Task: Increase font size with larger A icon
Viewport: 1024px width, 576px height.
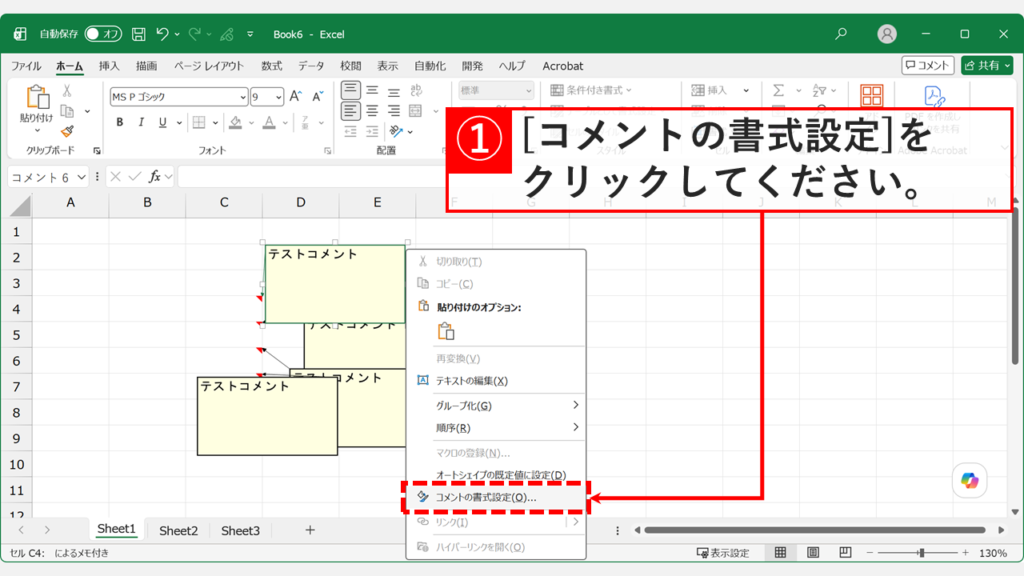Action: coord(296,97)
